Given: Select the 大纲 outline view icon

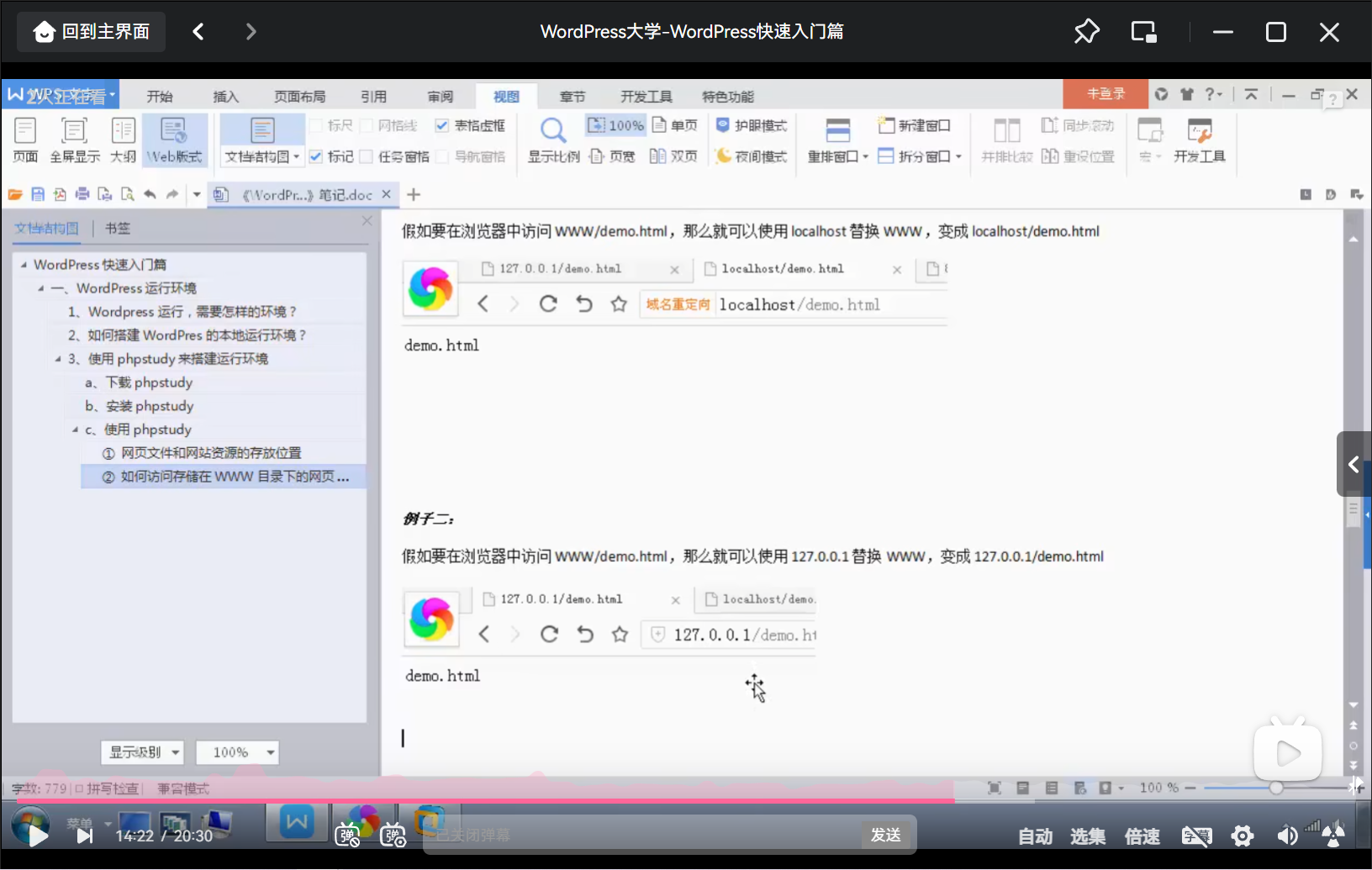Looking at the screenshot, I should coord(123,140).
